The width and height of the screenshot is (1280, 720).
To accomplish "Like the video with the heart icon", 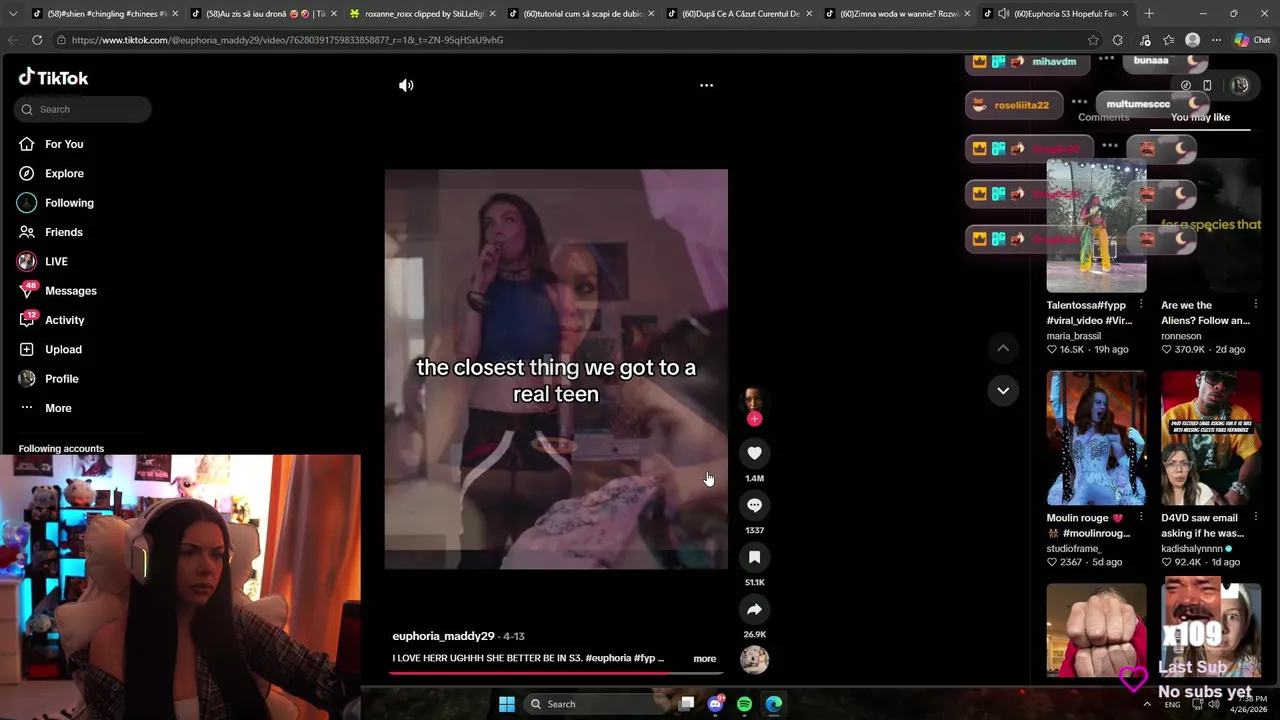I will click(x=754, y=453).
